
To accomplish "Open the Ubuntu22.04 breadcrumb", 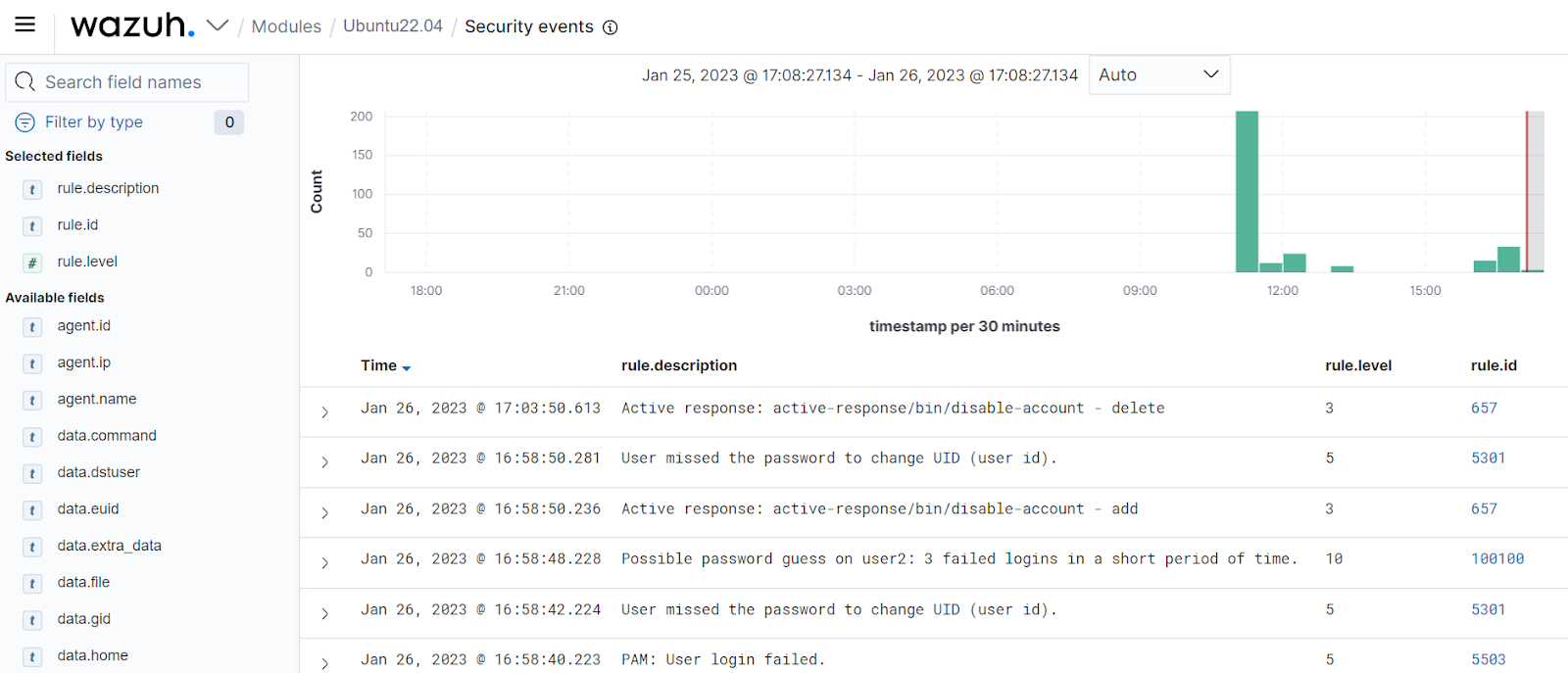I will coord(393,26).
